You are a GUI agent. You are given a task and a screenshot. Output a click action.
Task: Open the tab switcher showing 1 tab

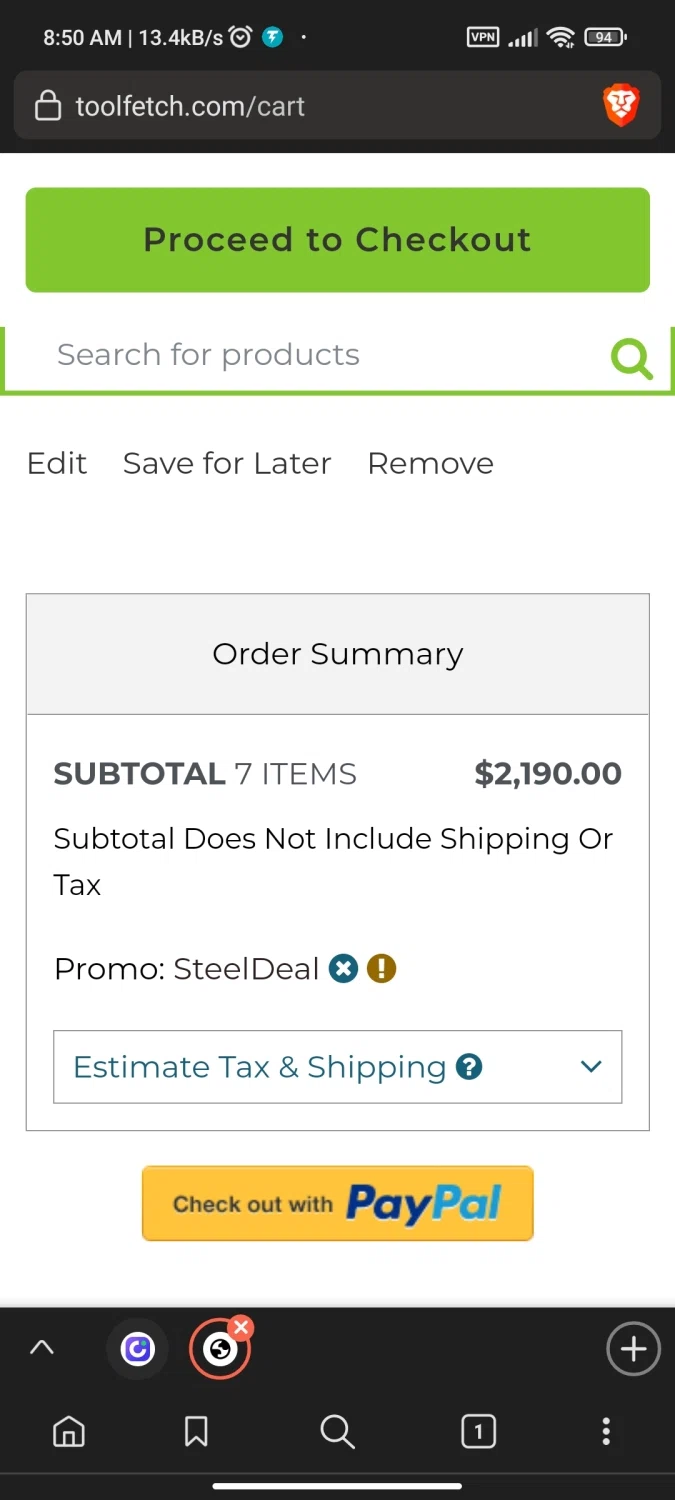(478, 1432)
